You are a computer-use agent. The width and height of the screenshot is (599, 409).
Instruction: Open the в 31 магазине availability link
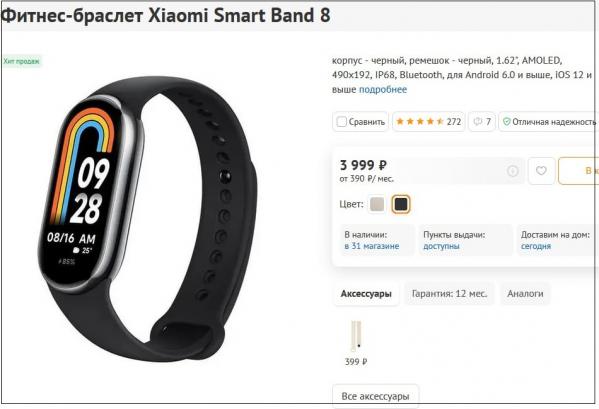click(371, 246)
